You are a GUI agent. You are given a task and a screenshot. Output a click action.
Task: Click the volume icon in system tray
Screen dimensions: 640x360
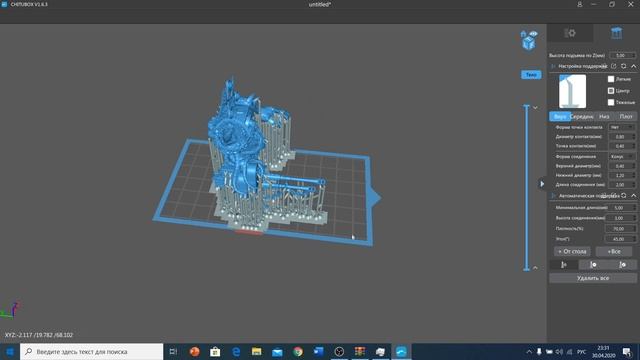(x=559, y=351)
